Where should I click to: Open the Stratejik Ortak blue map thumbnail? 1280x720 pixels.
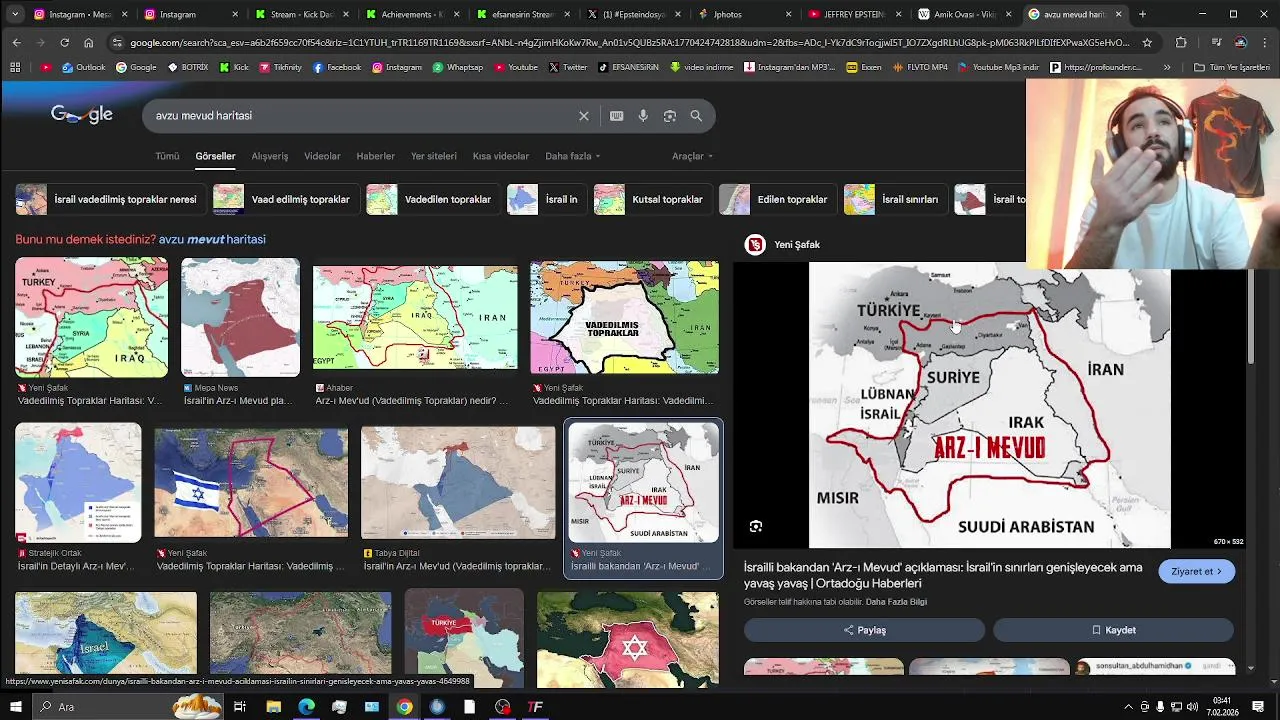pyautogui.click(x=78, y=483)
